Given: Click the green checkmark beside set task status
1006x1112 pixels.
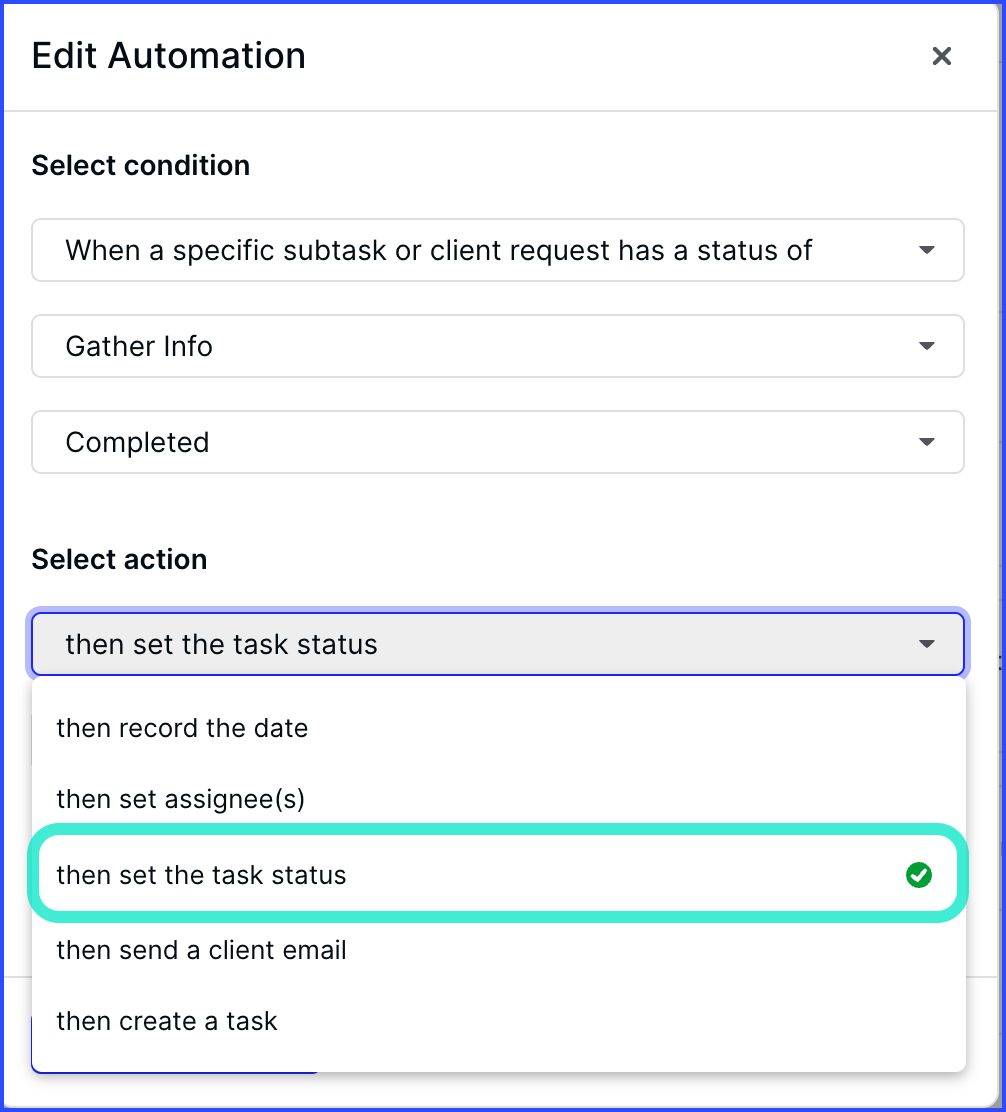Looking at the screenshot, I should [x=919, y=874].
